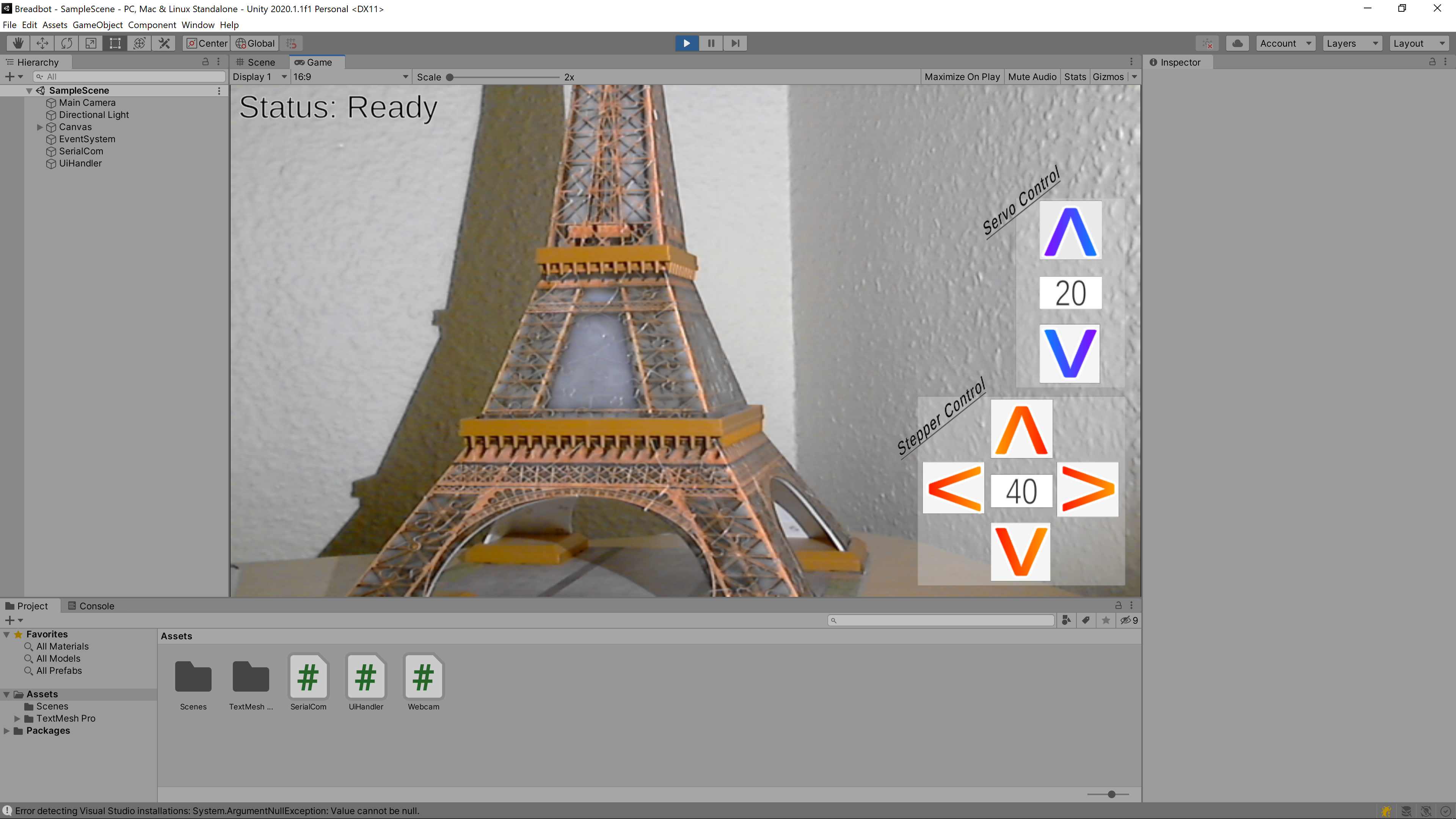The image size is (1456, 819).
Task: Switch to the Console tab
Action: point(91,605)
